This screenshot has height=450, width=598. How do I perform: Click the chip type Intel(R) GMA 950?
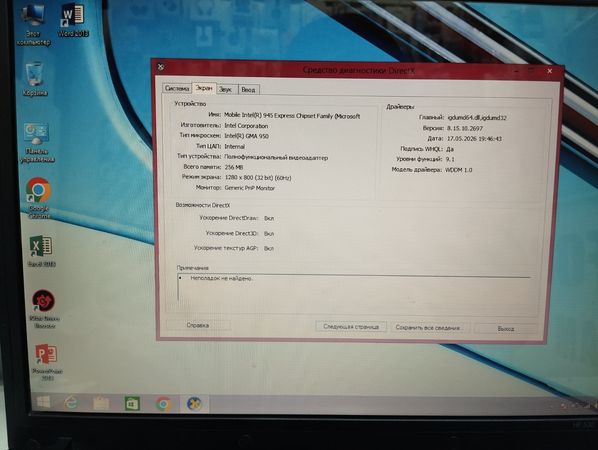point(246,136)
